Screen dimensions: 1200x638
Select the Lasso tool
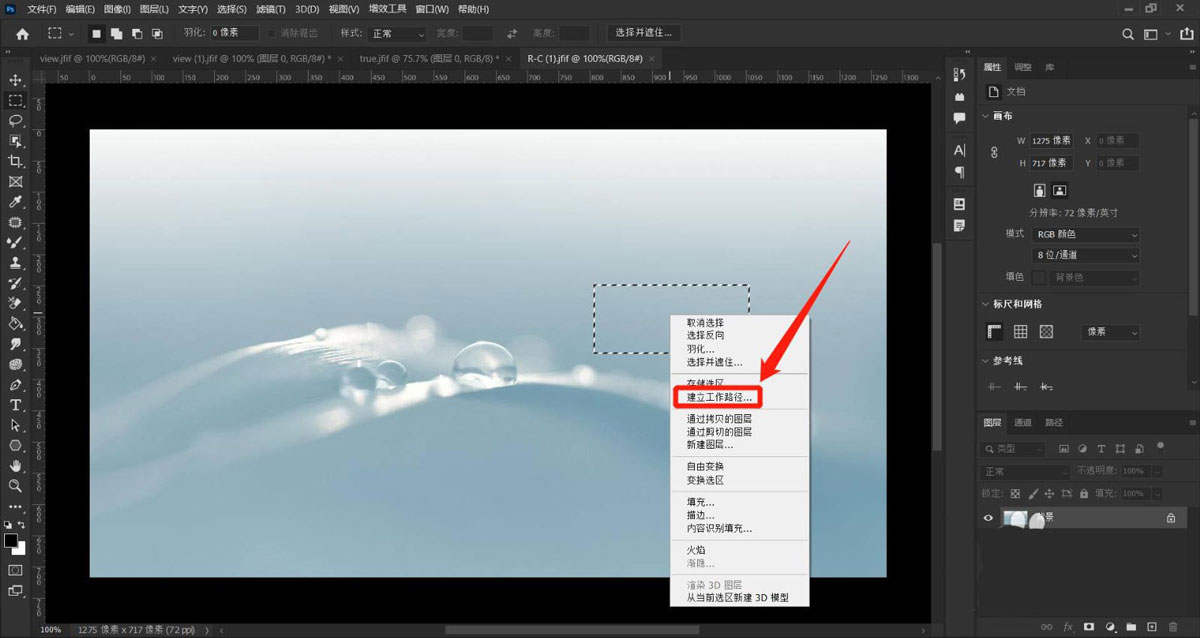point(15,120)
